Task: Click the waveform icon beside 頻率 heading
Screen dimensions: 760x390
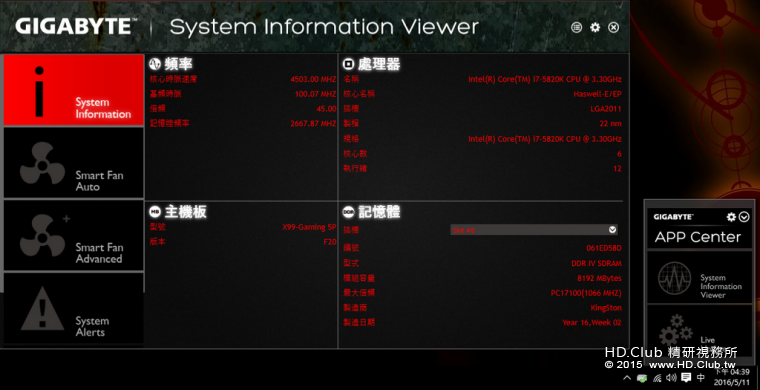Action: click(x=155, y=63)
